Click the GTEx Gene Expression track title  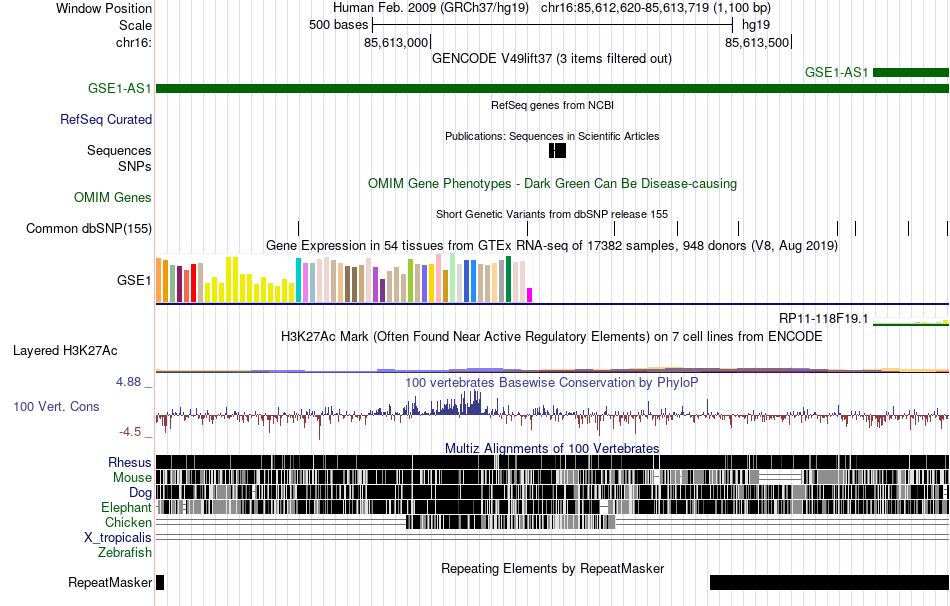coord(552,245)
